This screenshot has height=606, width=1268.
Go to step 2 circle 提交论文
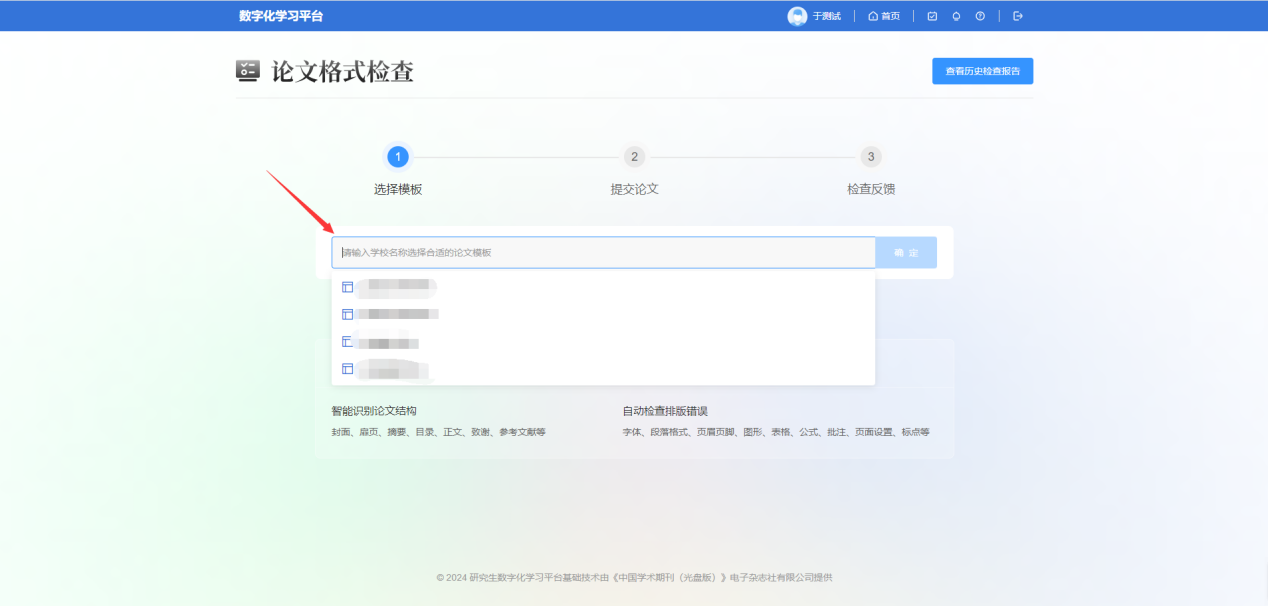634,157
